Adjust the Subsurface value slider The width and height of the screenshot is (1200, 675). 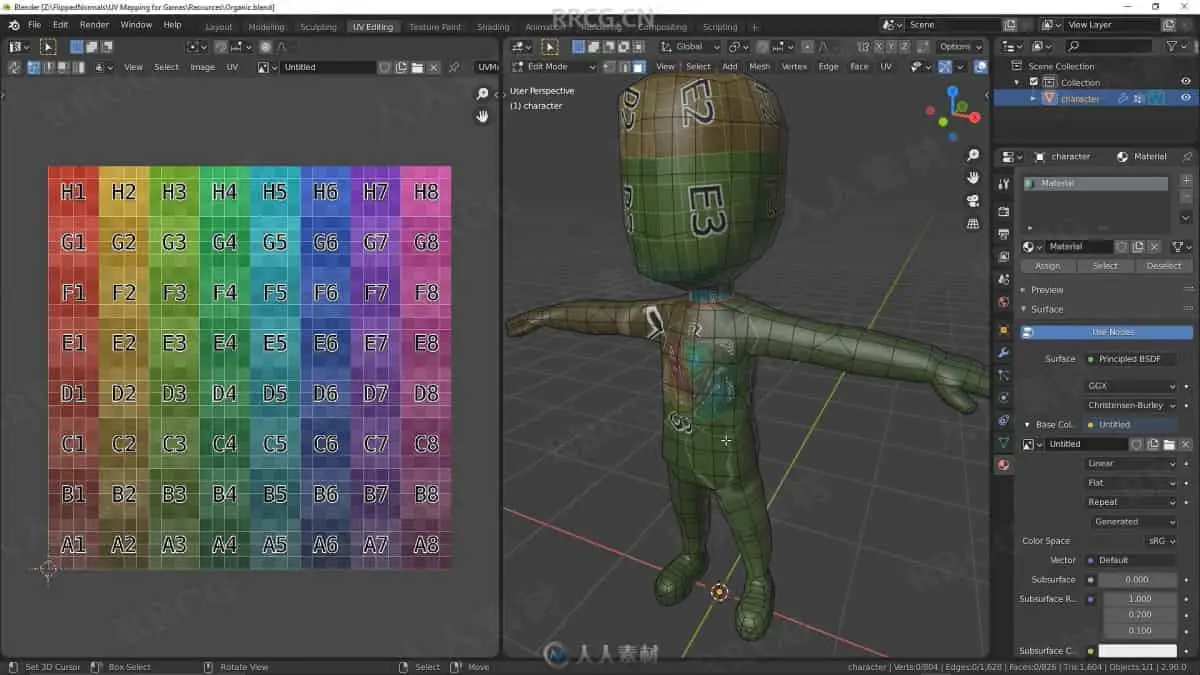(1137, 580)
